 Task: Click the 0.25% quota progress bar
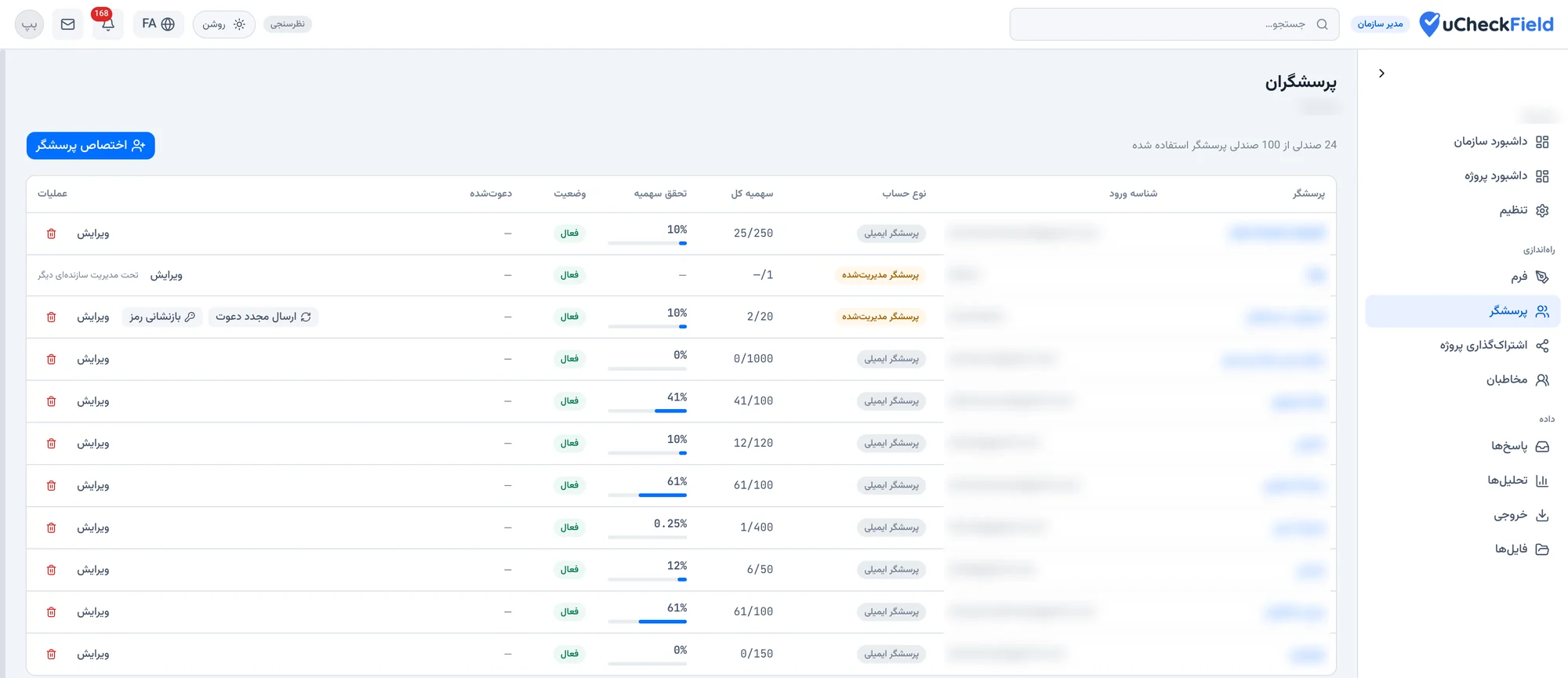pos(648,537)
